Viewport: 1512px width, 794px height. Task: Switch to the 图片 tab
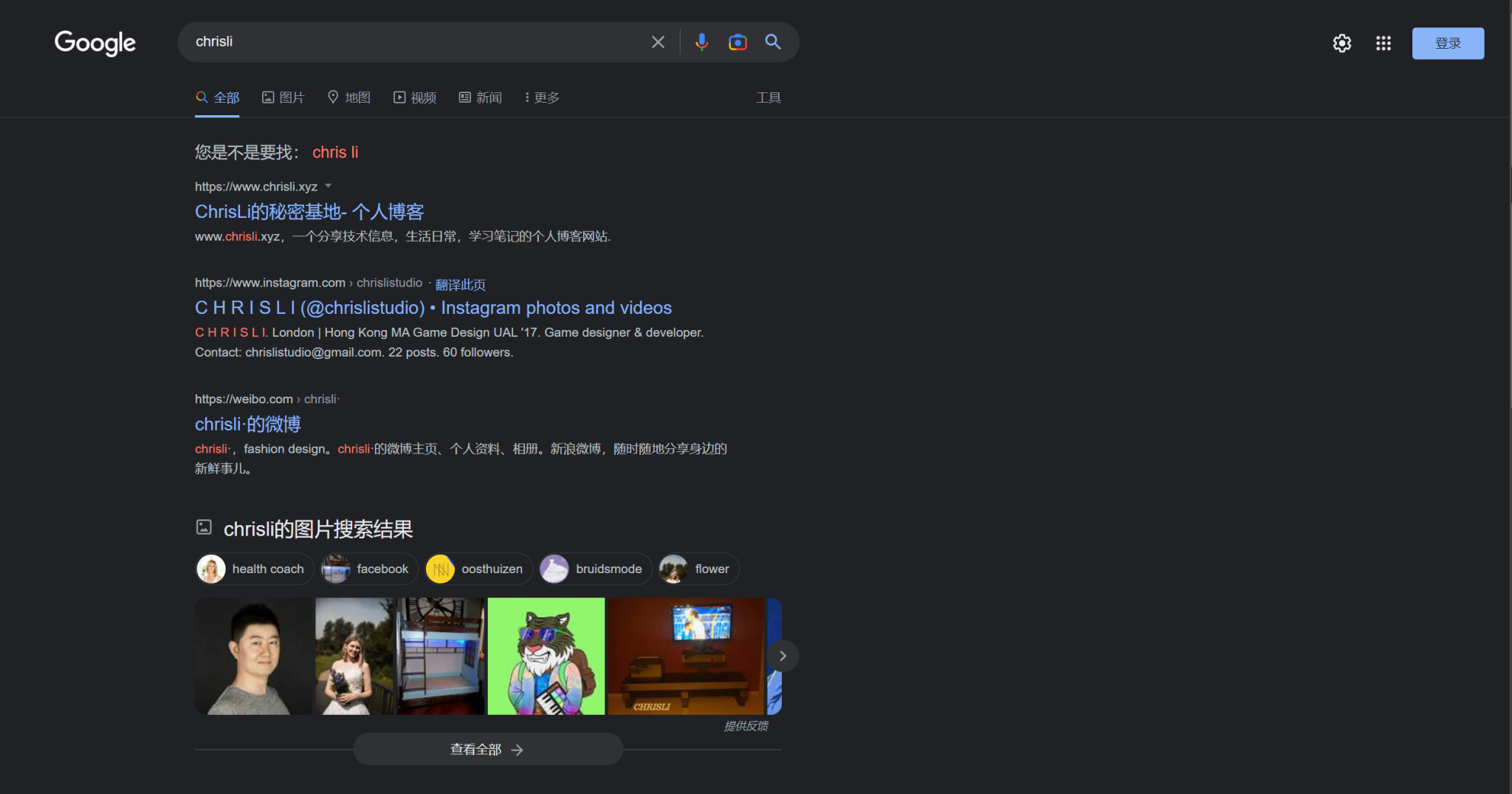(283, 97)
